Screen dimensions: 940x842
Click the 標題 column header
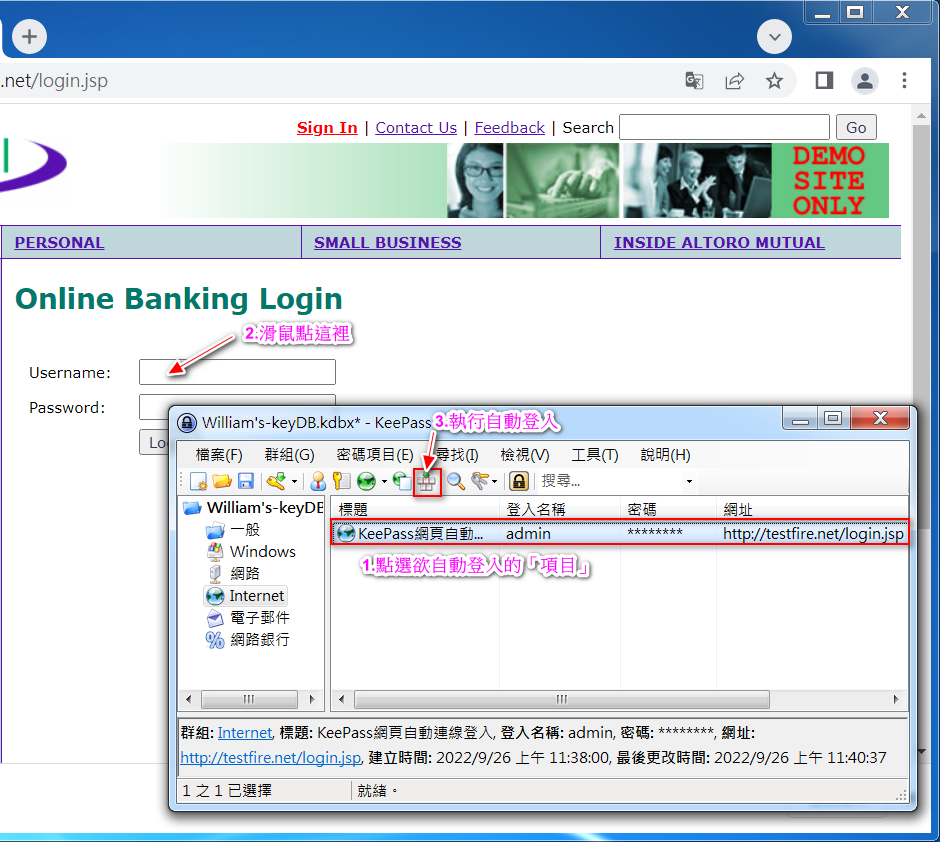click(x=415, y=509)
